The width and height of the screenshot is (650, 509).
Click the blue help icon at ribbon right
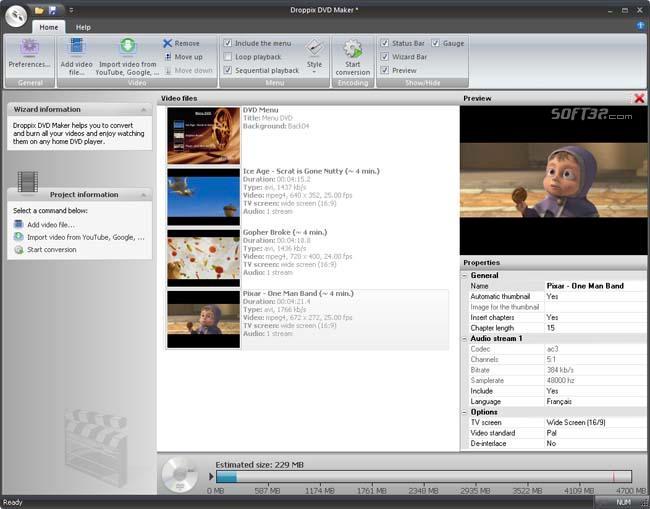[640, 26]
